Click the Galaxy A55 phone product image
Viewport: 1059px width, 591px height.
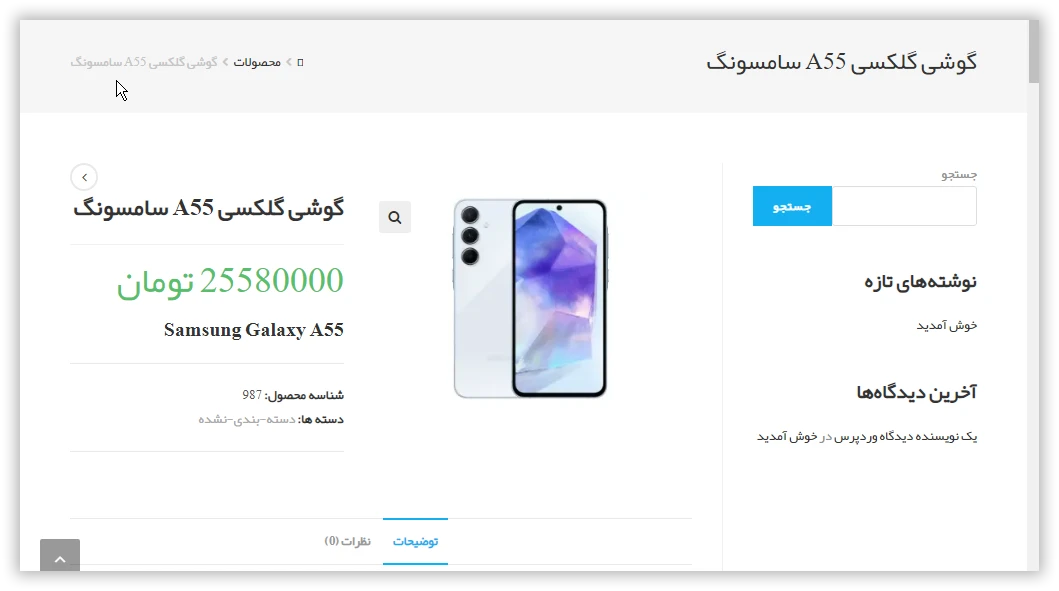pos(530,298)
